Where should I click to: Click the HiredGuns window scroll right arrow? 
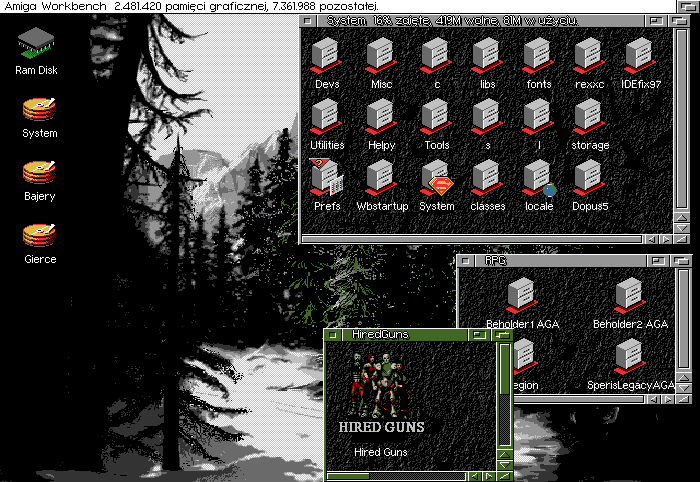click(489, 476)
